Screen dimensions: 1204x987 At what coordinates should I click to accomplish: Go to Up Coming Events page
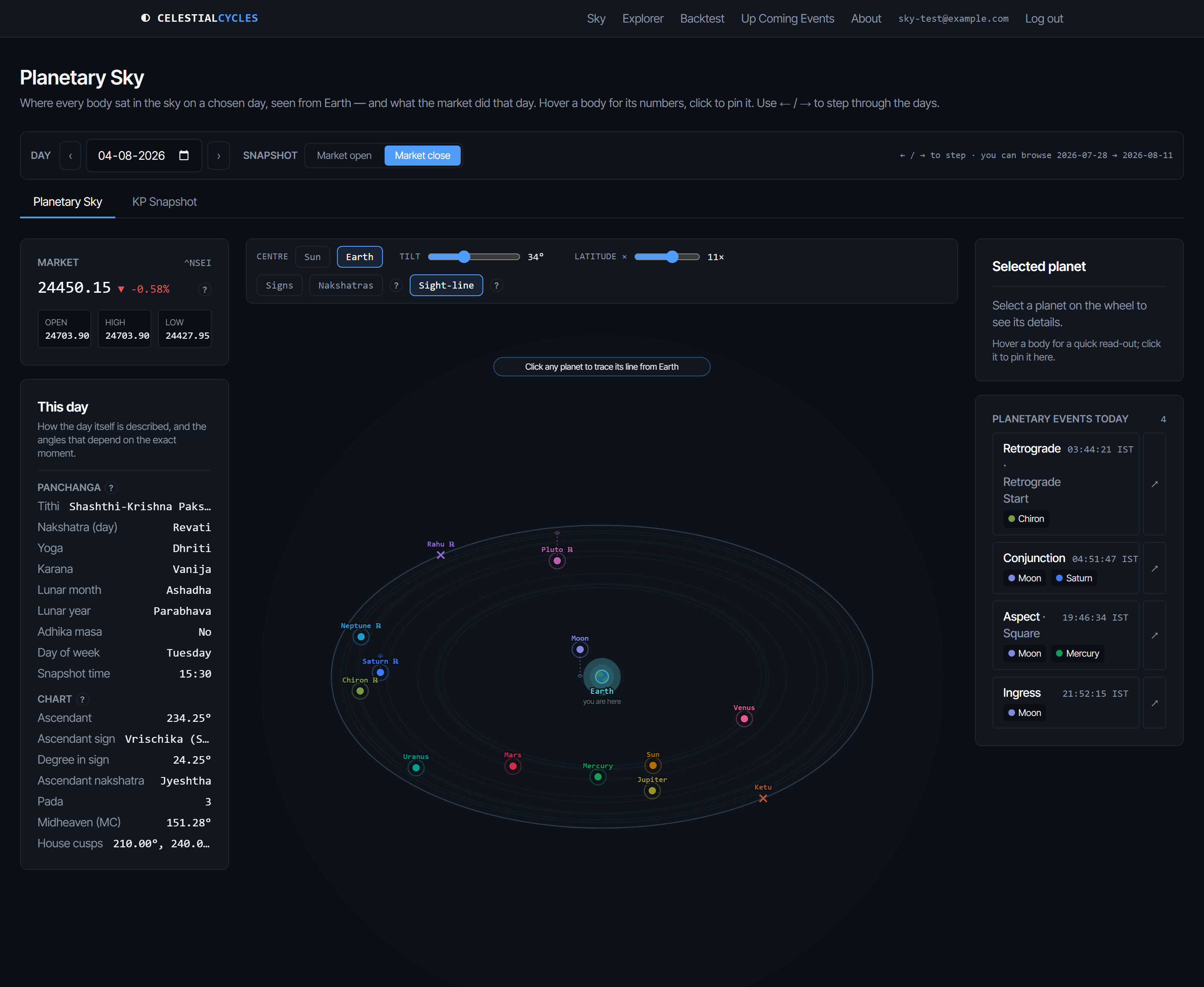(787, 19)
